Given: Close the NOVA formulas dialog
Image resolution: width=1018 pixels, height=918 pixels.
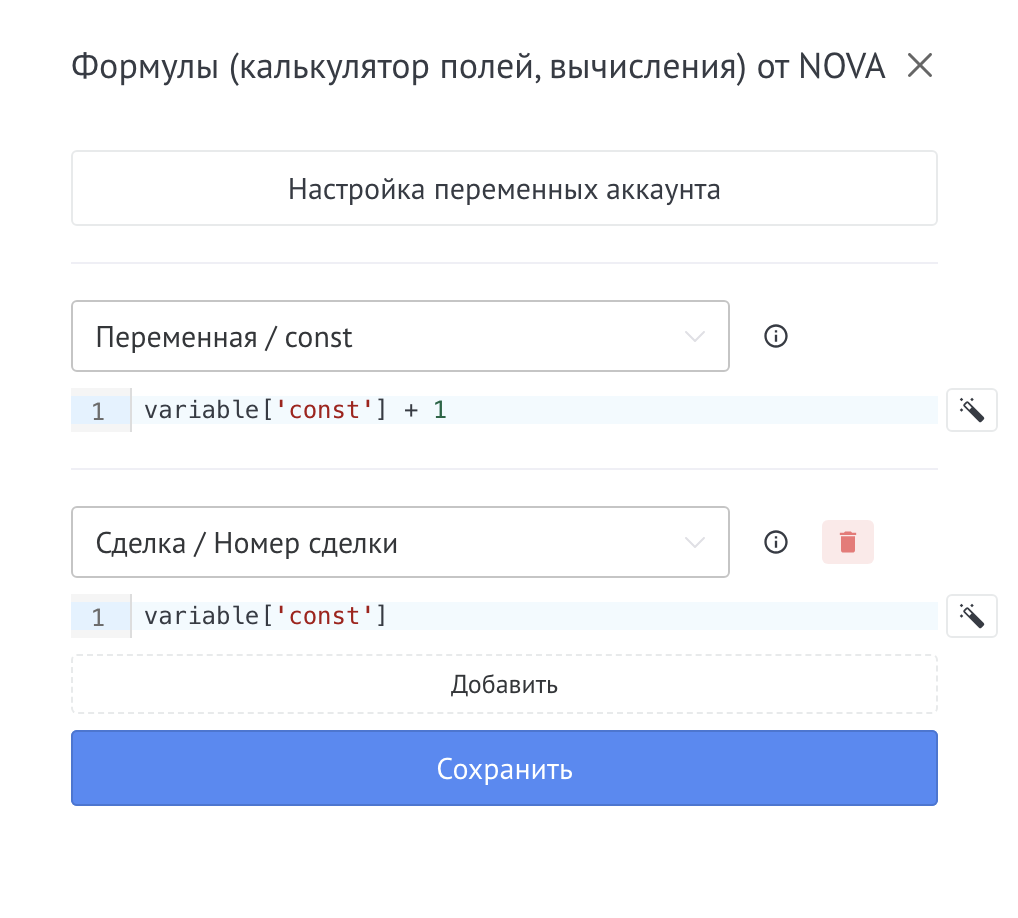Looking at the screenshot, I should tap(919, 65).
